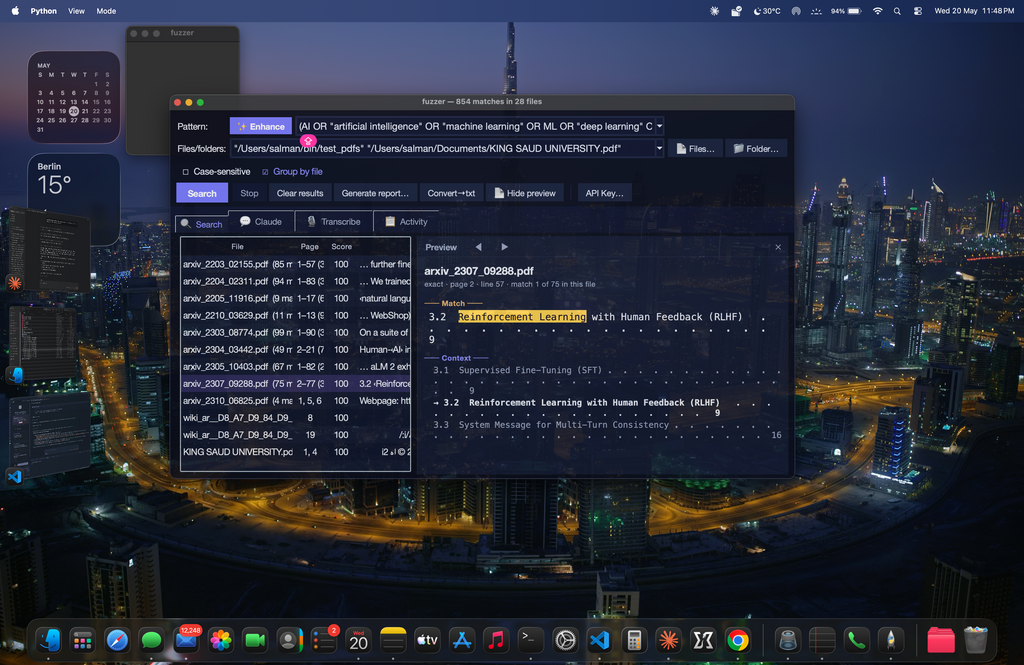
Task: Click the Enhance pattern button
Action: pyautogui.click(x=261, y=126)
